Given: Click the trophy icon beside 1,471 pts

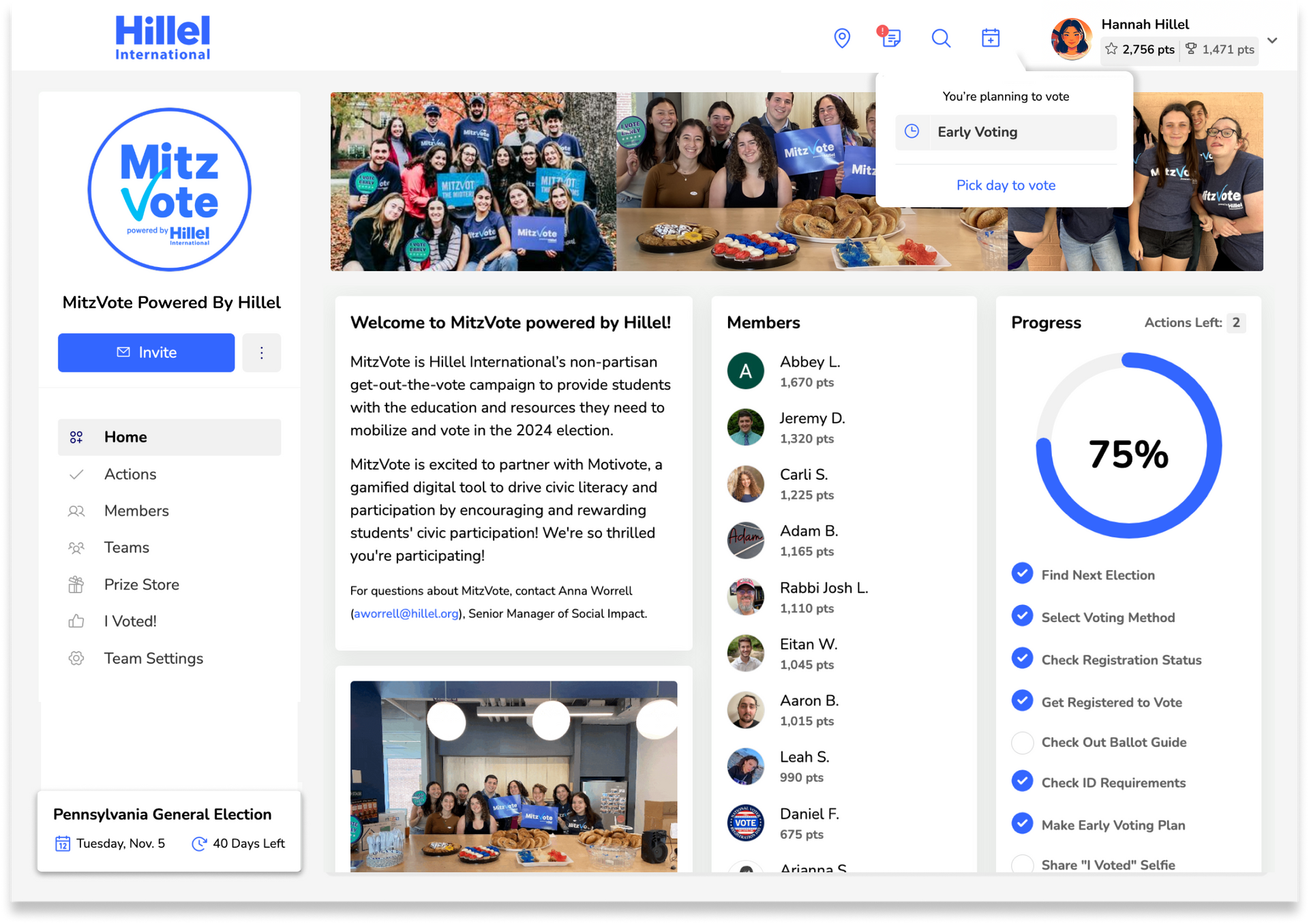Looking at the screenshot, I should tap(1191, 49).
